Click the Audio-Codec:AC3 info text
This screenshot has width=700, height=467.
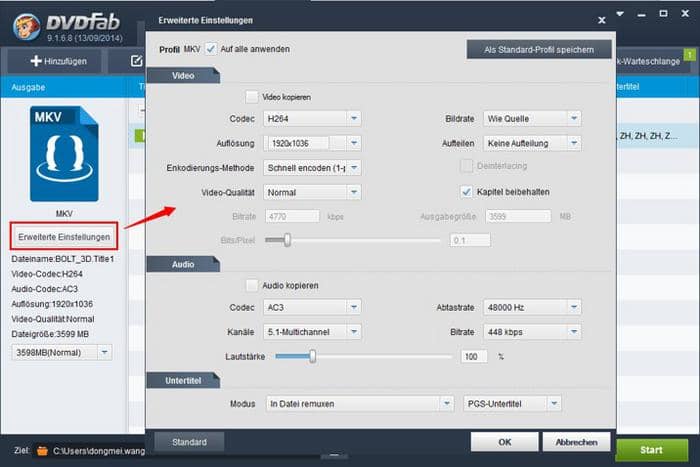(45, 289)
